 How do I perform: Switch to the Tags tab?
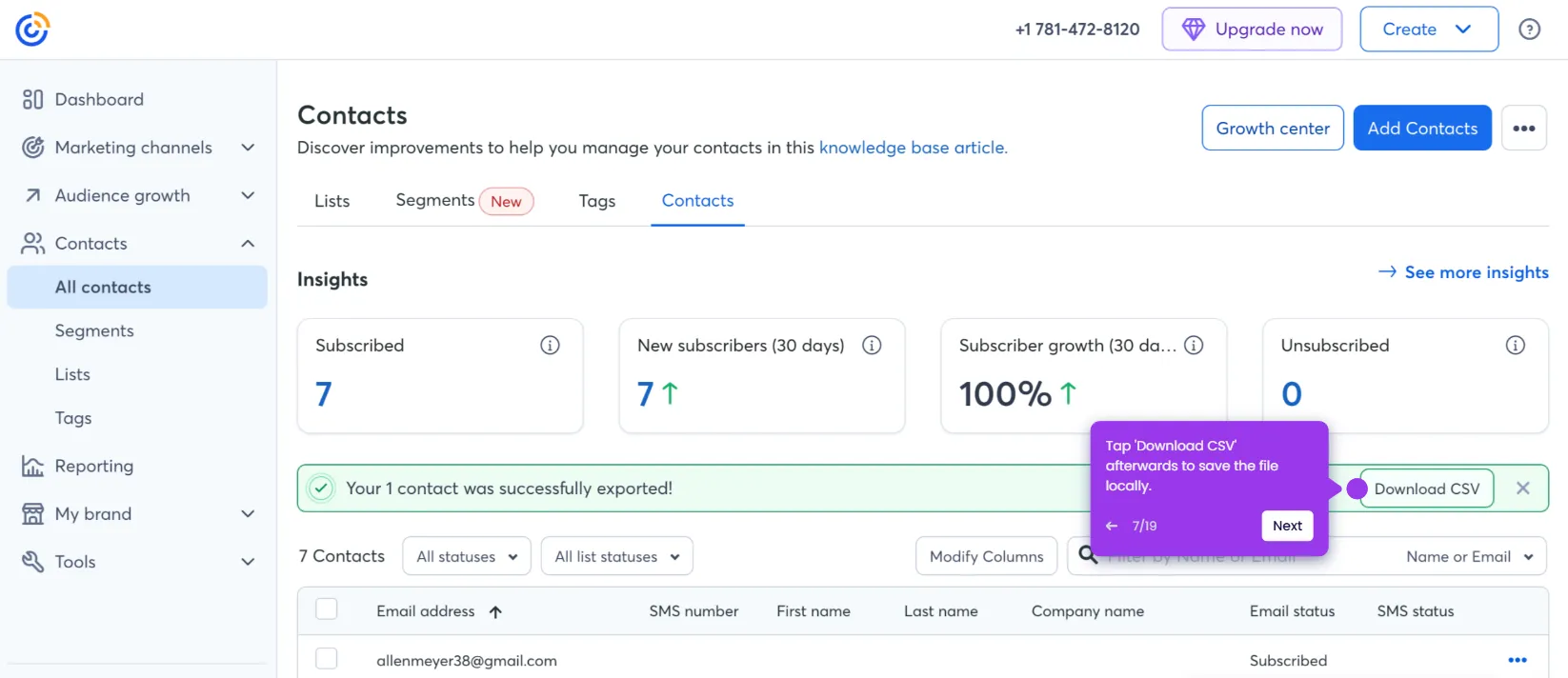coord(597,201)
